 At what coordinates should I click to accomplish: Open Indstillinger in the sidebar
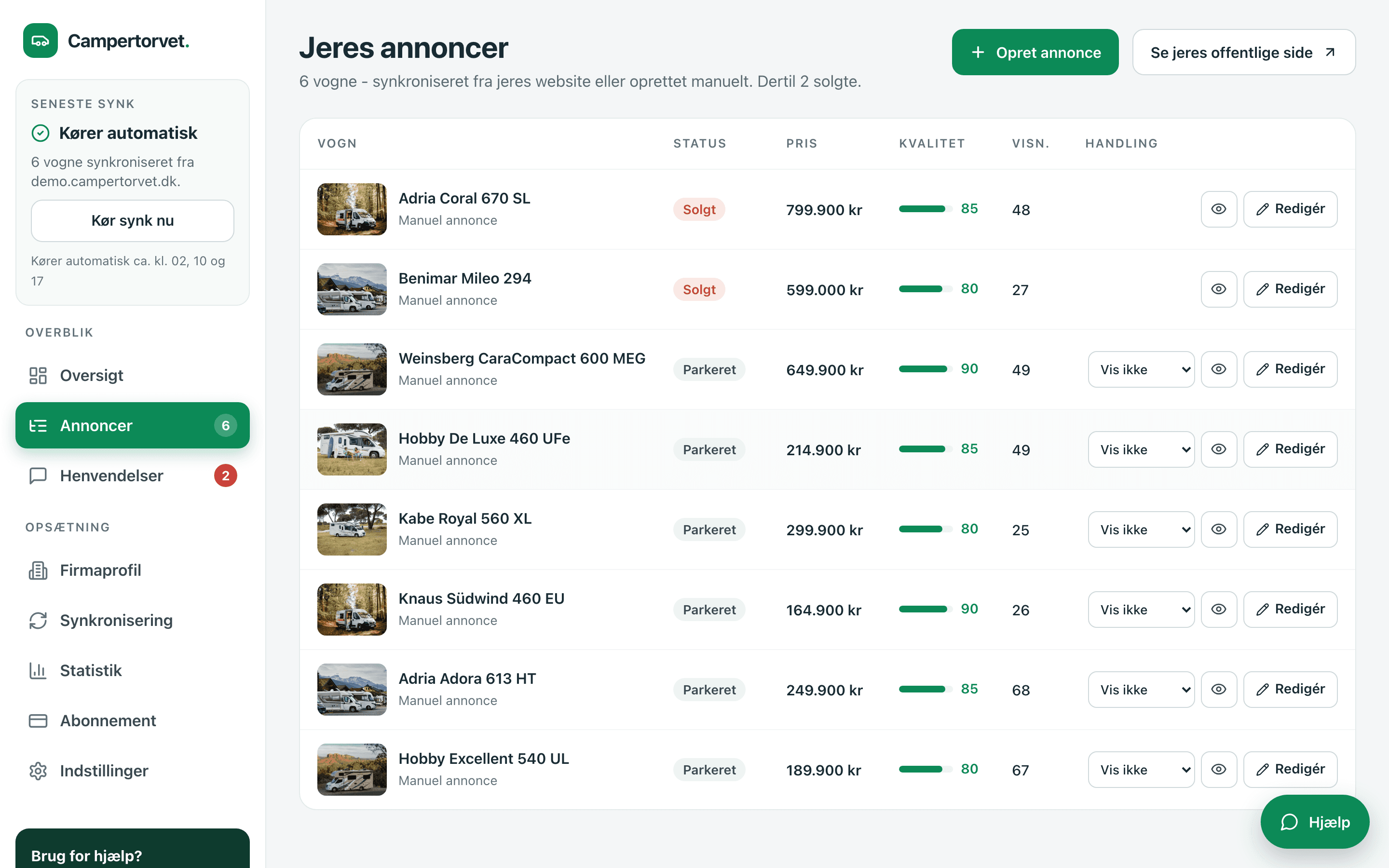coord(133,771)
